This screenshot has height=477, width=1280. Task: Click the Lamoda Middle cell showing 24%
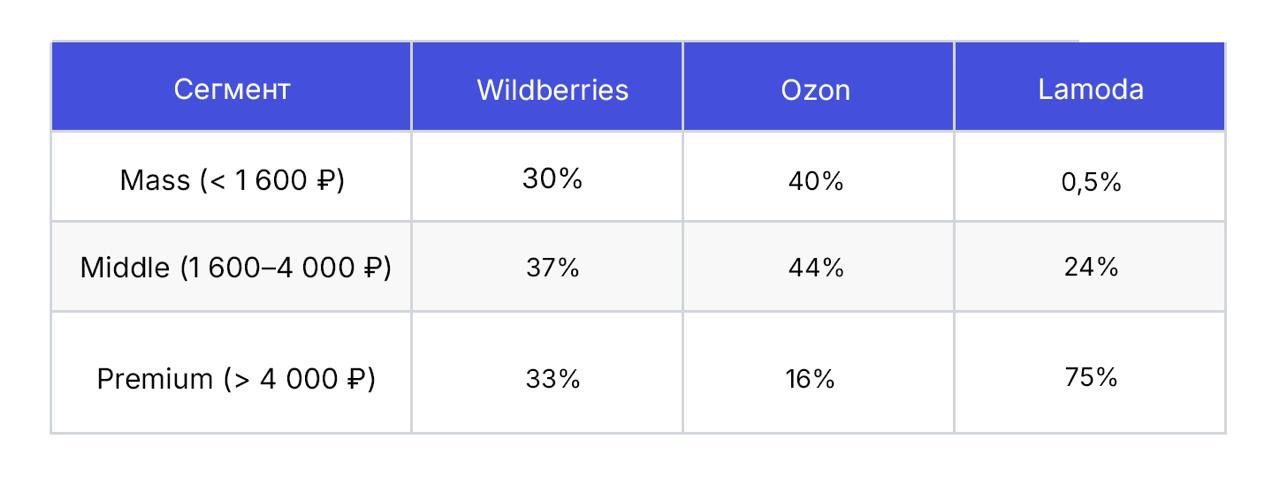coord(1090,268)
